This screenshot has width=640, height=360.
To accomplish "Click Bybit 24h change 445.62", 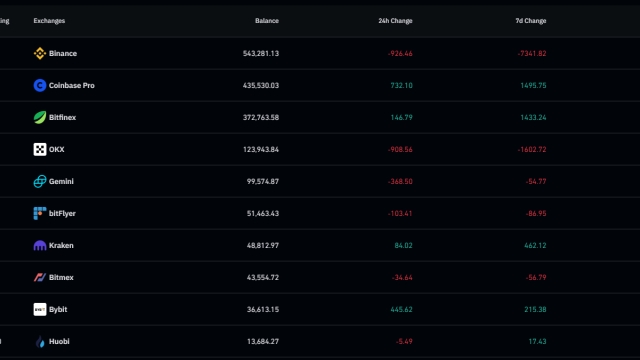I will pyautogui.click(x=401, y=309).
